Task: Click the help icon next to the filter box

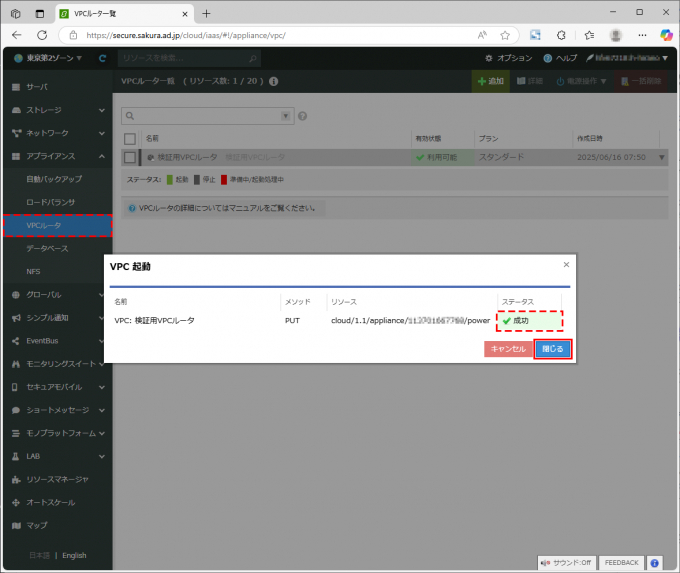Action: pos(303,116)
